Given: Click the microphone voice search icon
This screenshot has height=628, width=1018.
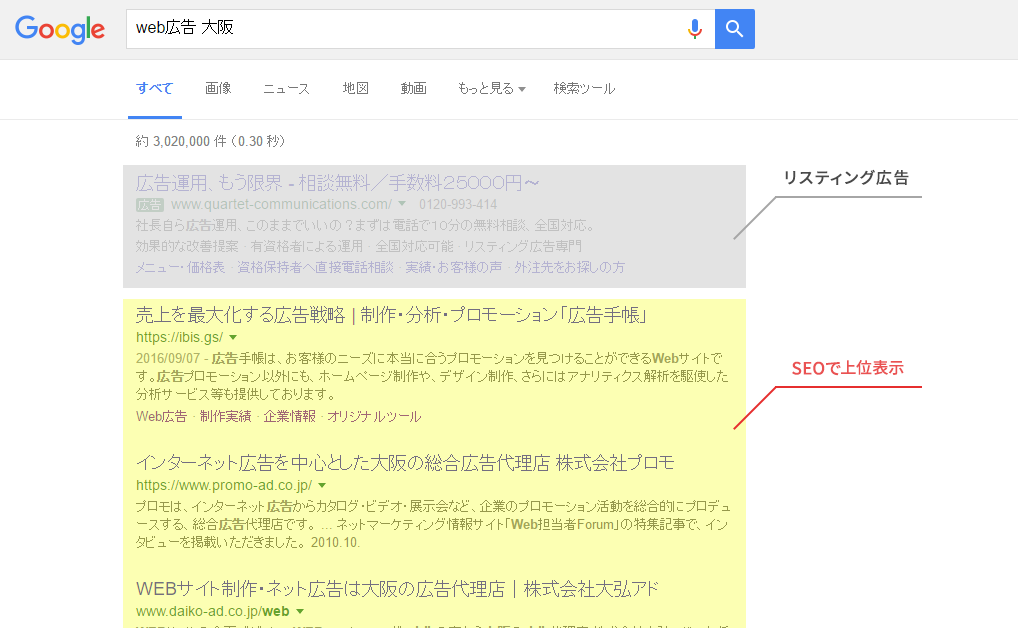Looking at the screenshot, I should 694,28.
